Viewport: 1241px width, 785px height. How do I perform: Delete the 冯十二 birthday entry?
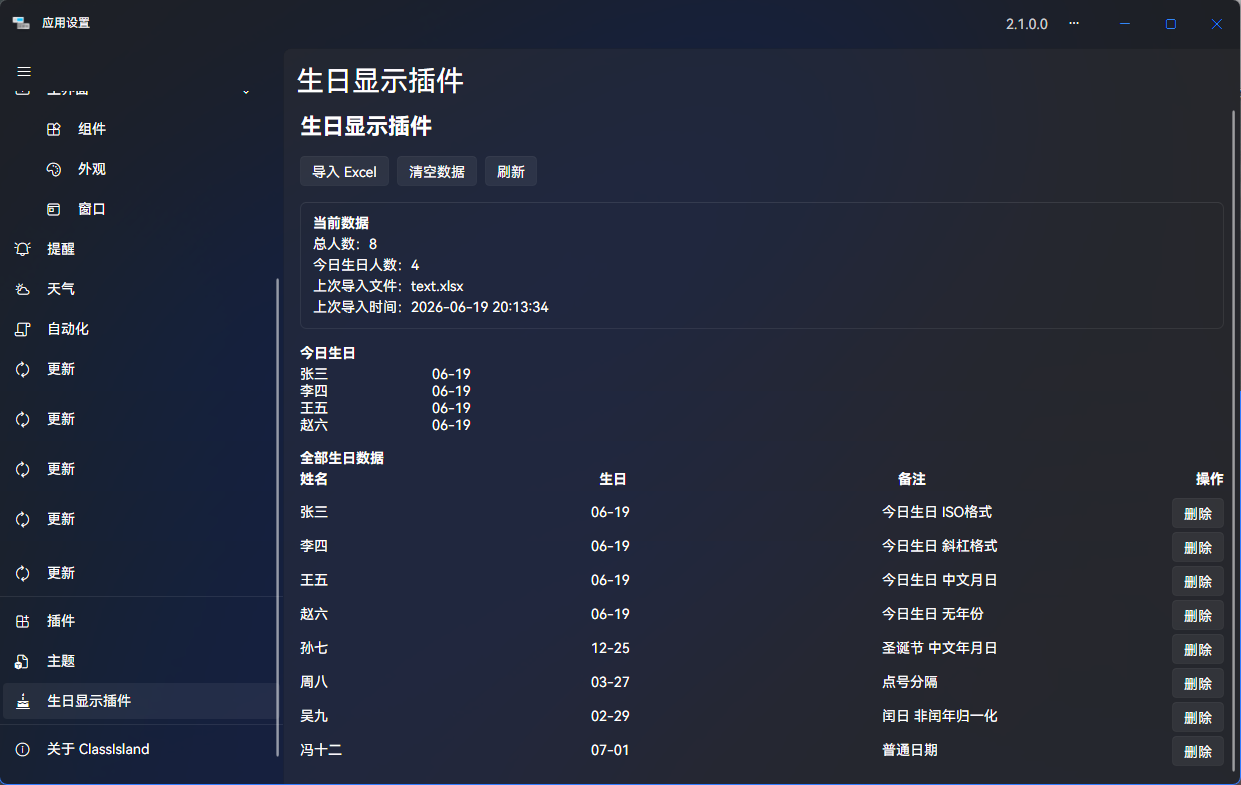[x=1197, y=751]
